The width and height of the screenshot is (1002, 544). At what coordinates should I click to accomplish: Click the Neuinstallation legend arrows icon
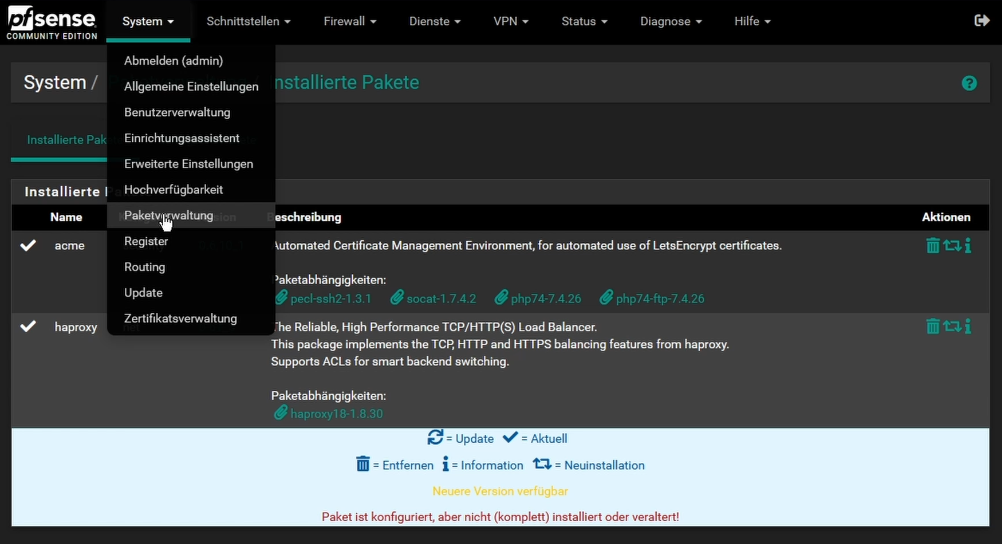[543, 464]
